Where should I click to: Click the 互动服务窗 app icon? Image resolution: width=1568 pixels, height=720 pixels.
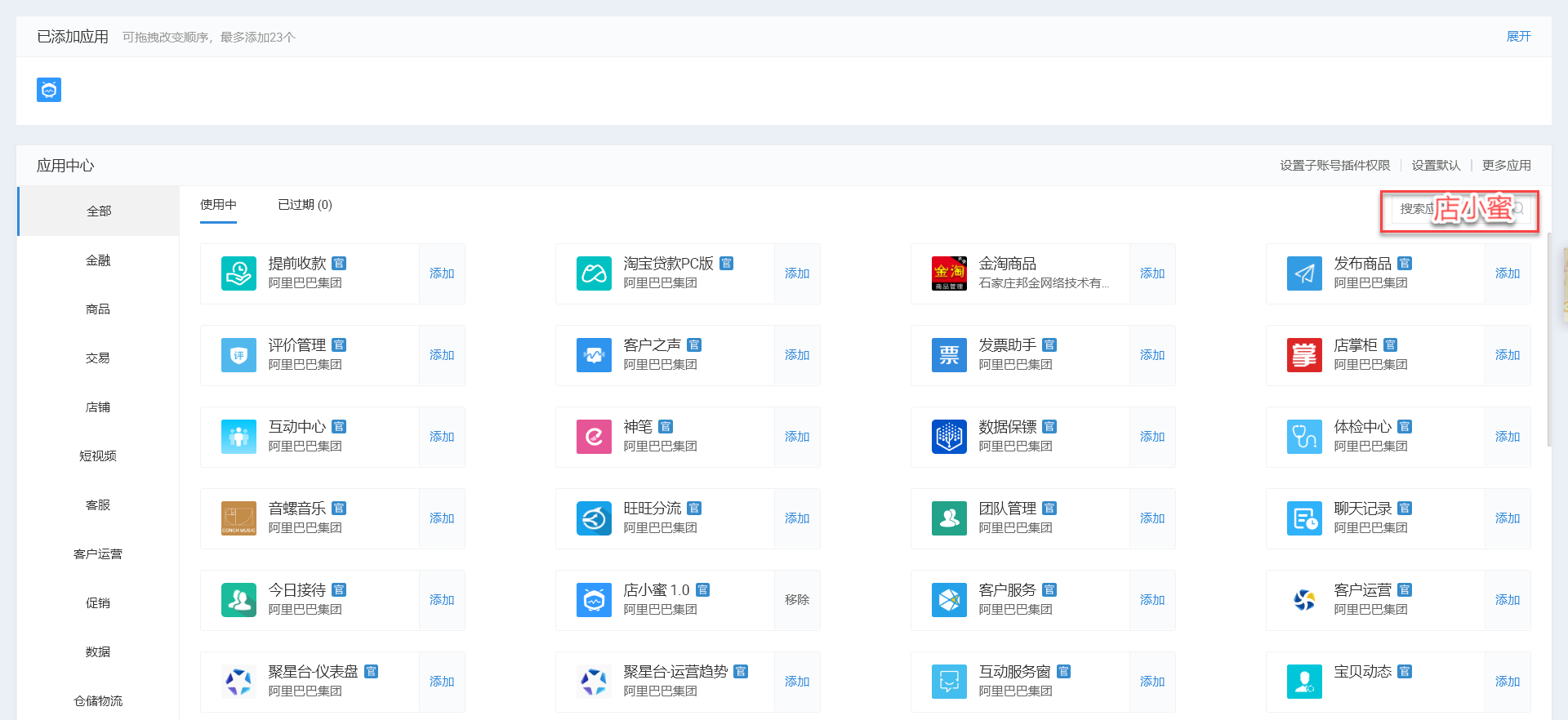click(x=949, y=682)
